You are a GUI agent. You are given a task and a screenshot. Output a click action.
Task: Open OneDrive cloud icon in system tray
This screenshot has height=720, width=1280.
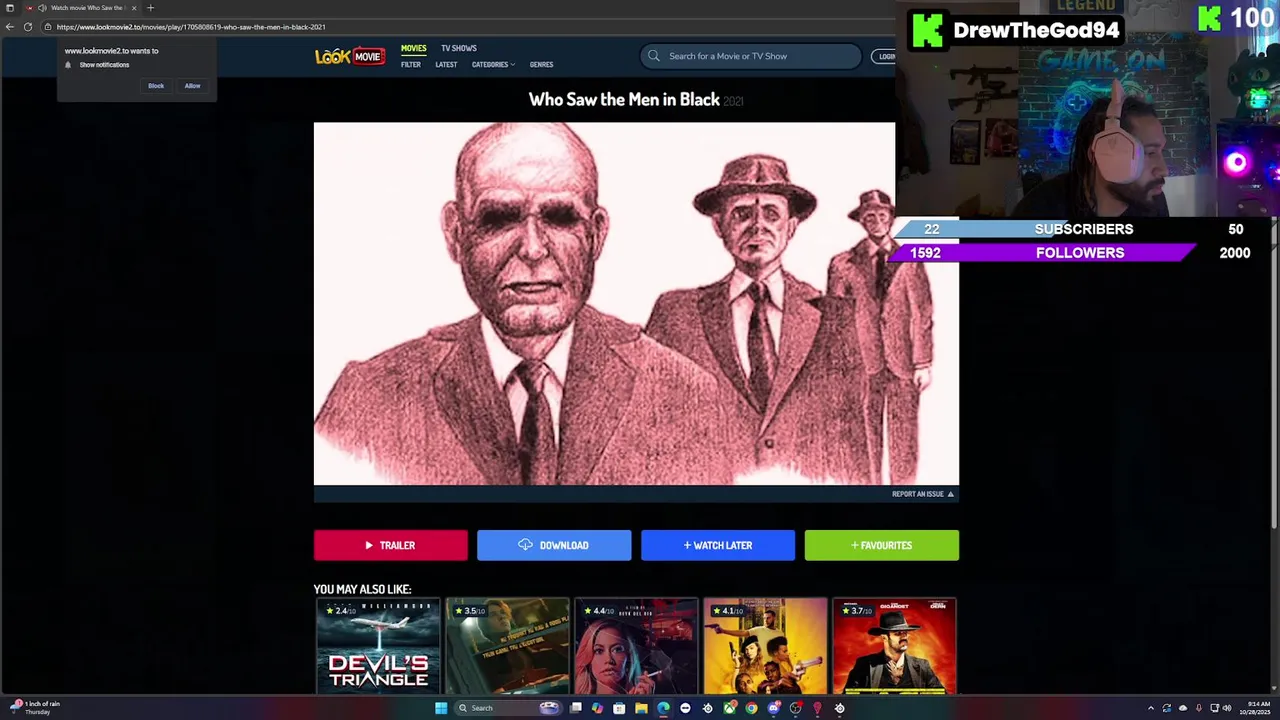tap(1183, 708)
